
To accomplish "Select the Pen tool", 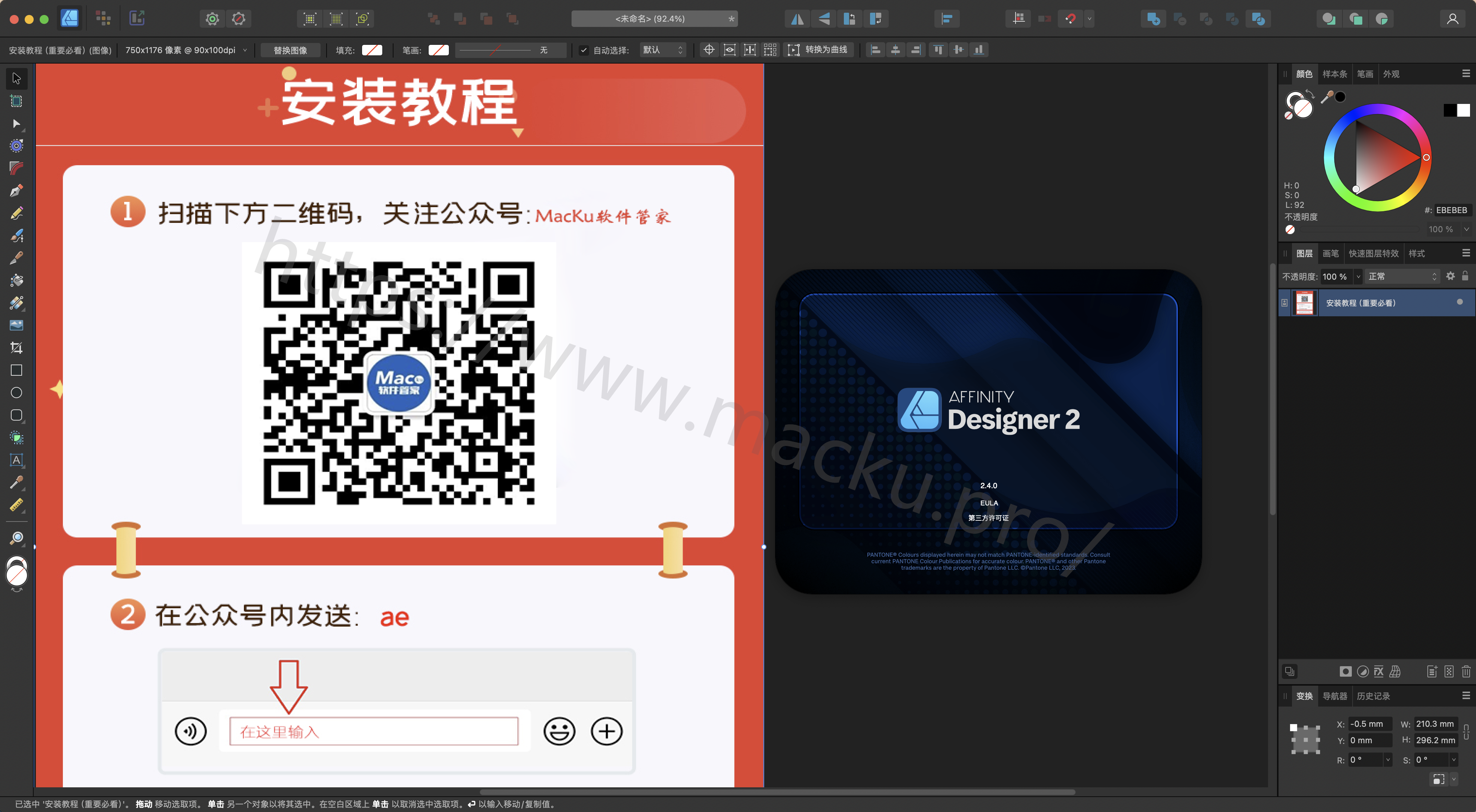I will click(16, 191).
